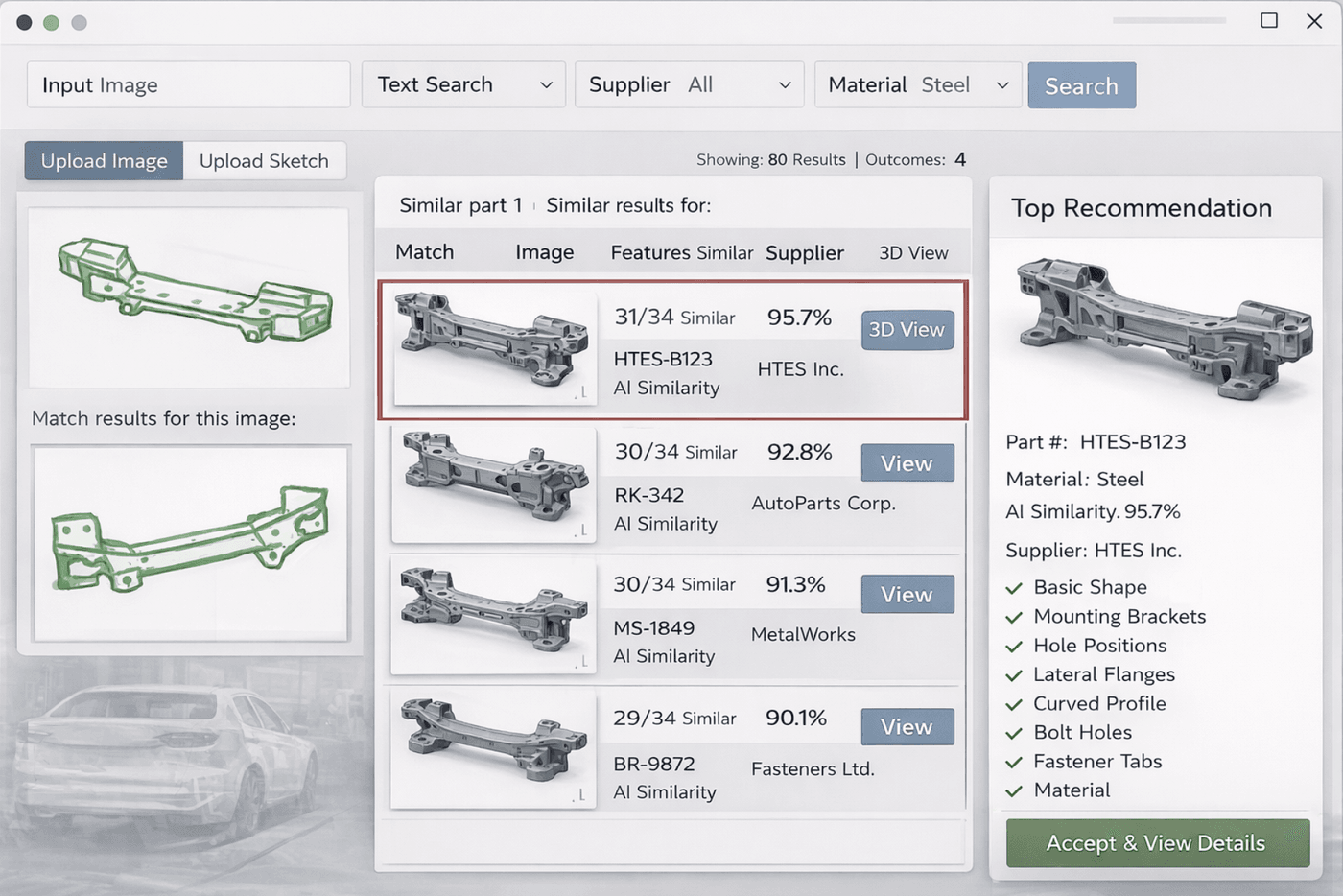Click the blue Search button
Screen dimensions: 1343x896
[x=1082, y=85]
